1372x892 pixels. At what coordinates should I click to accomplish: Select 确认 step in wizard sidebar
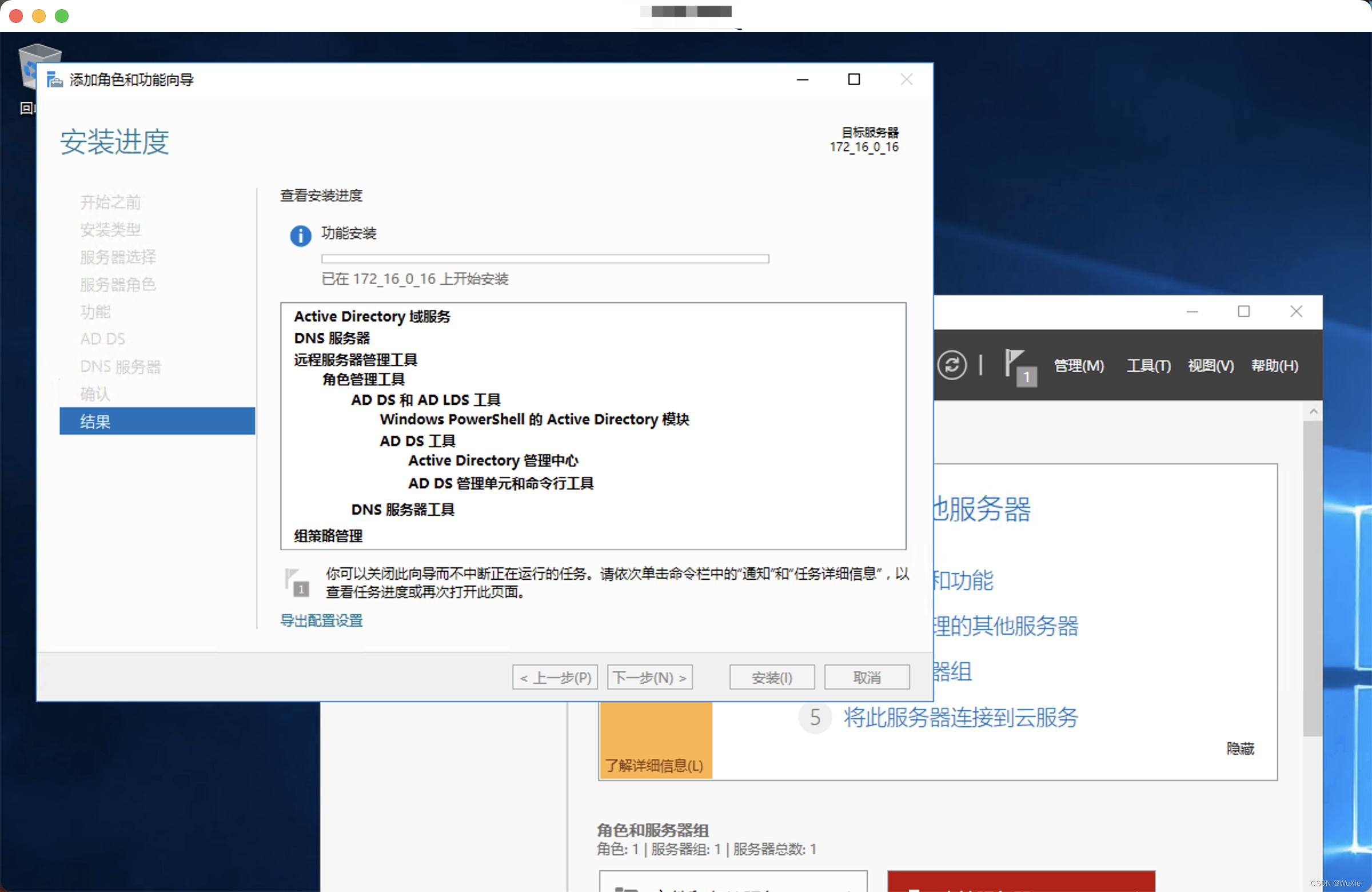click(x=95, y=394)
